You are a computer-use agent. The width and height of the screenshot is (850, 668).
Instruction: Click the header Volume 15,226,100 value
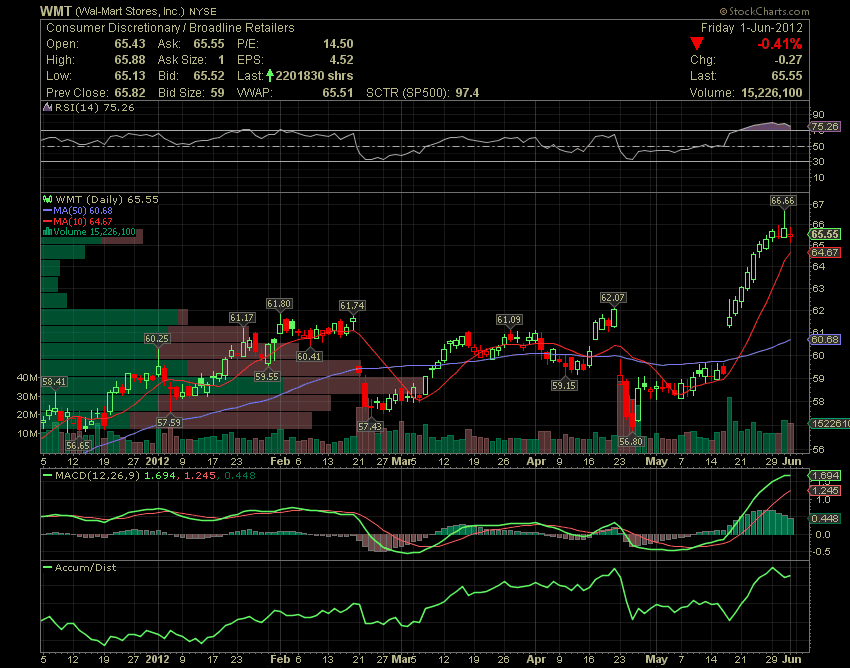pyautogui.click(x=771, y=92)
